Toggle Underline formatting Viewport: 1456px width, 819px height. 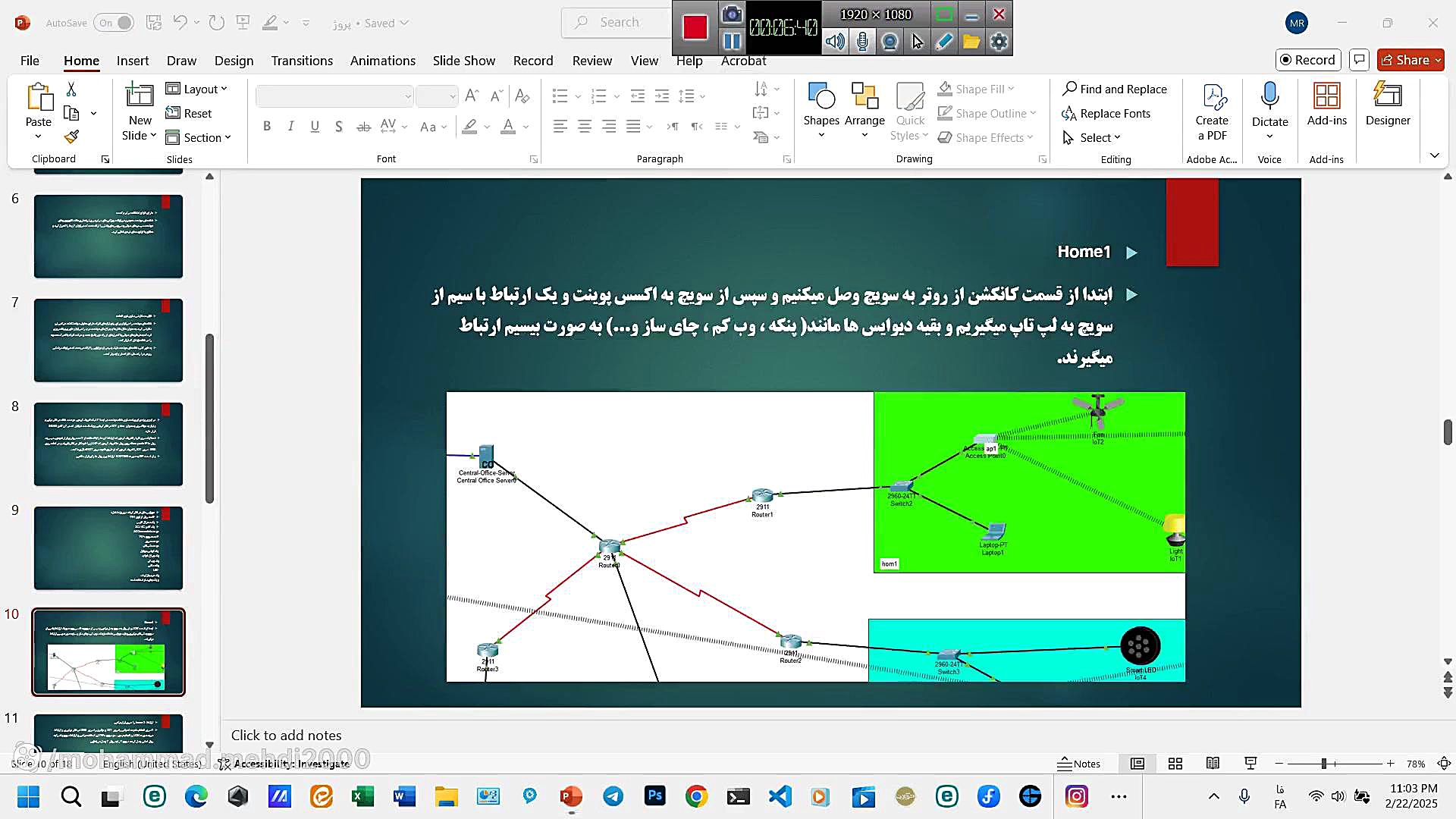point(315,127)
